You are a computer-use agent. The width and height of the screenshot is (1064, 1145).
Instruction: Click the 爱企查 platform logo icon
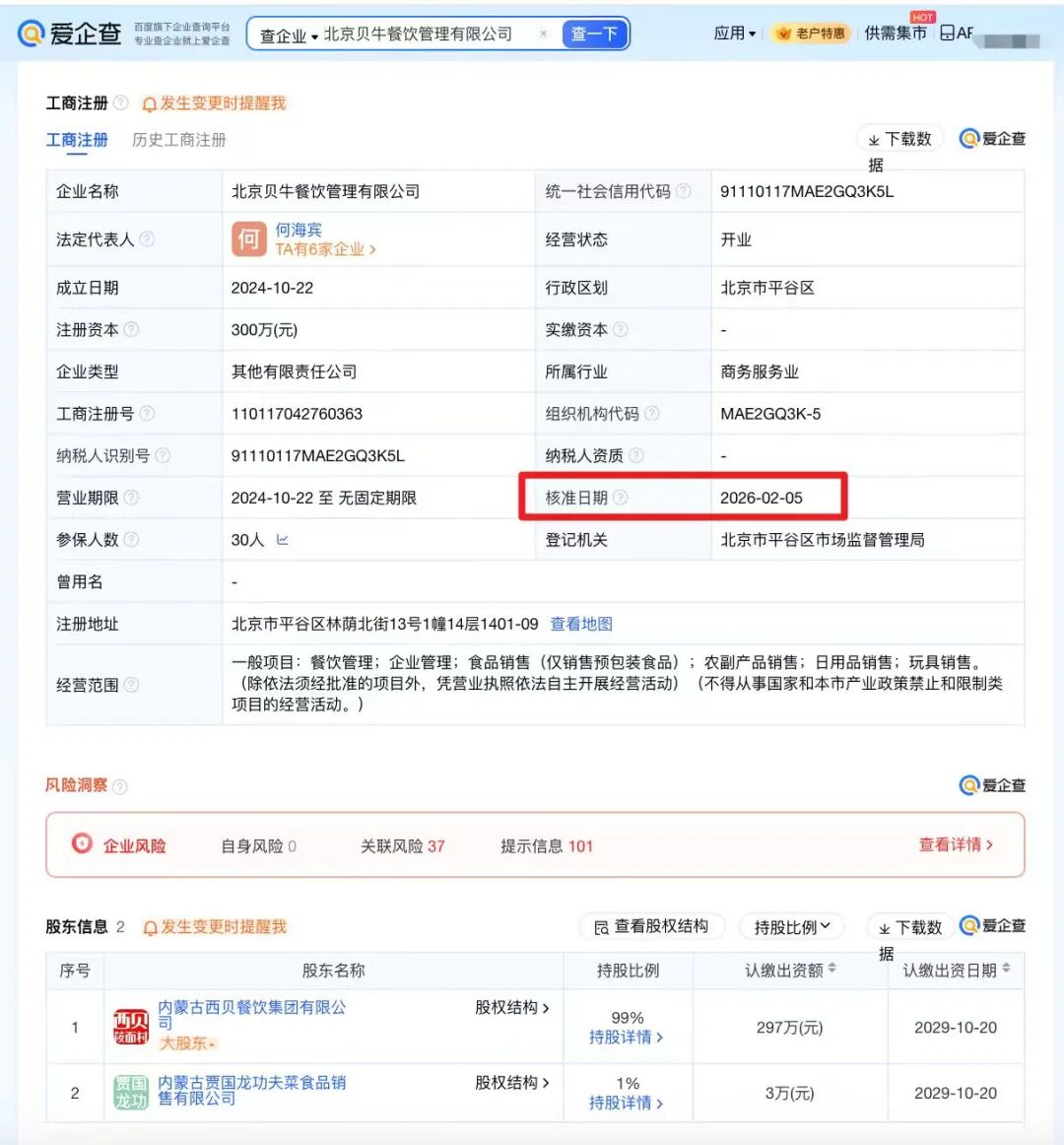pyautogui.click(x=32, y=33)
